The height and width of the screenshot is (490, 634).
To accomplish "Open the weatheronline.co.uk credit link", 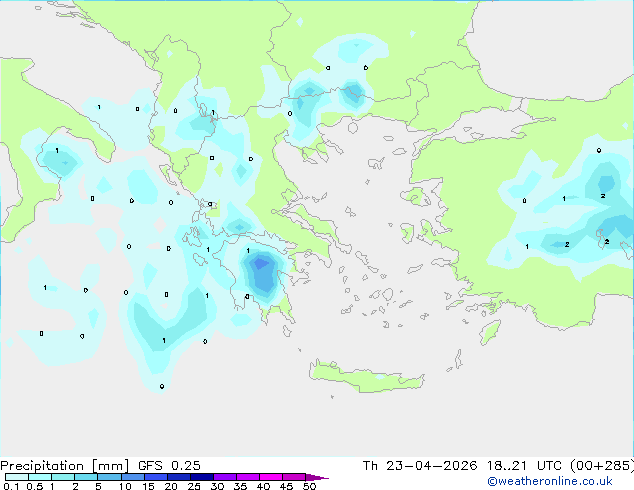I will 550,481.
